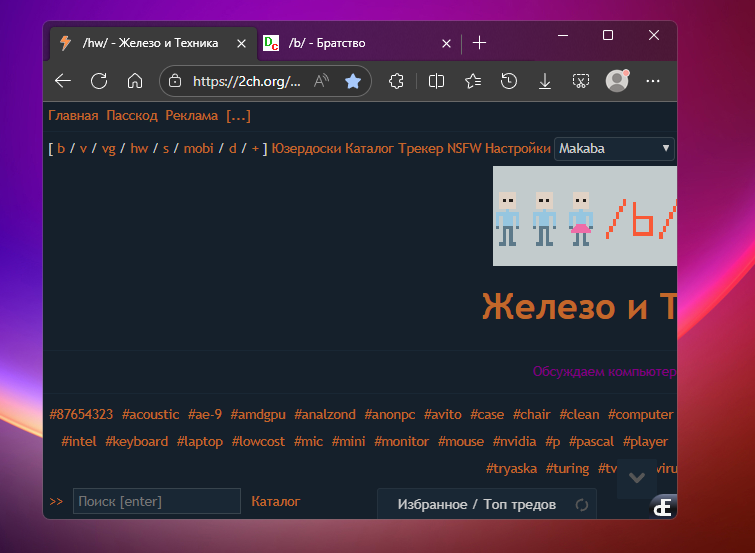
Task: Go to the hw board link
Action: pyautogui.click(x=139, y=148)
